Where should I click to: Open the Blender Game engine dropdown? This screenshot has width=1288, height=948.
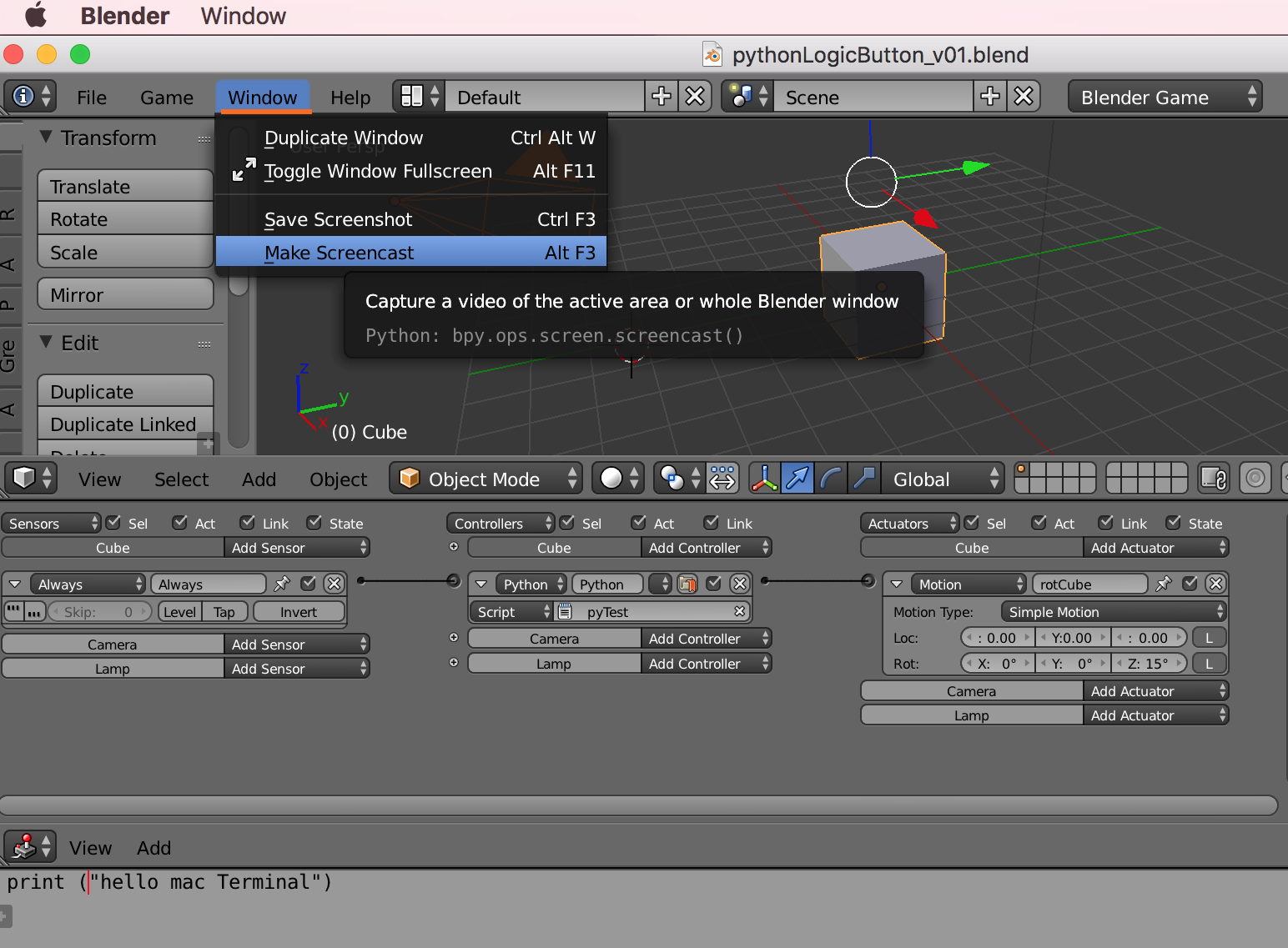[1165, 97]
